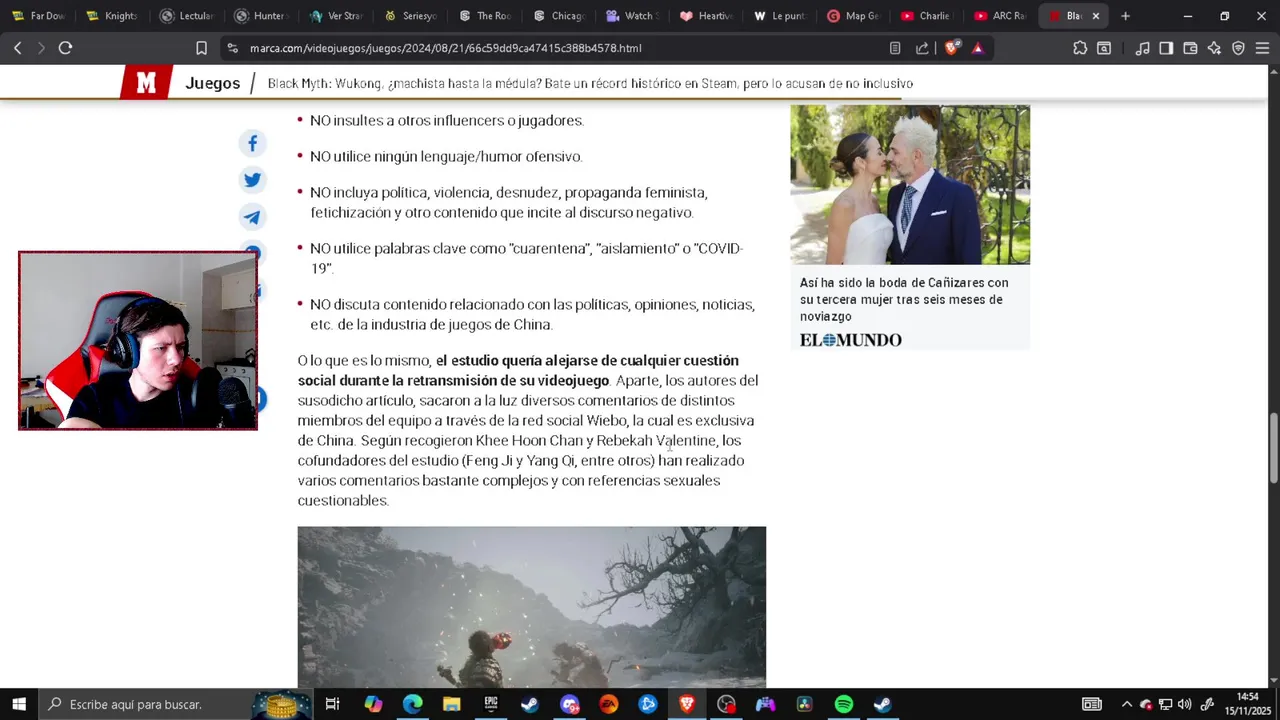The height and width of the screenshot is (720, 1280).
Task: Switch to the Knights tab
Action: click(x=112, y=16)
